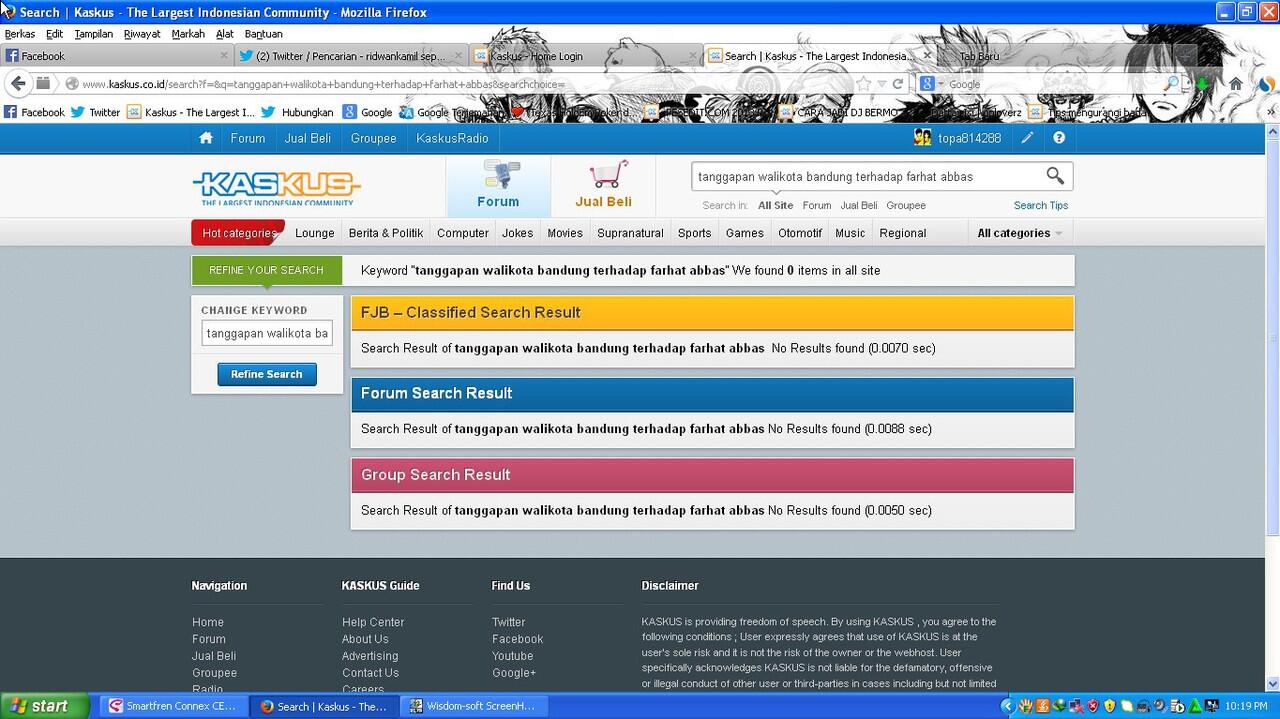This screenshot has width=1280, height=719.
Task: Open the help question mark icon
Action: click(1059, 138)
